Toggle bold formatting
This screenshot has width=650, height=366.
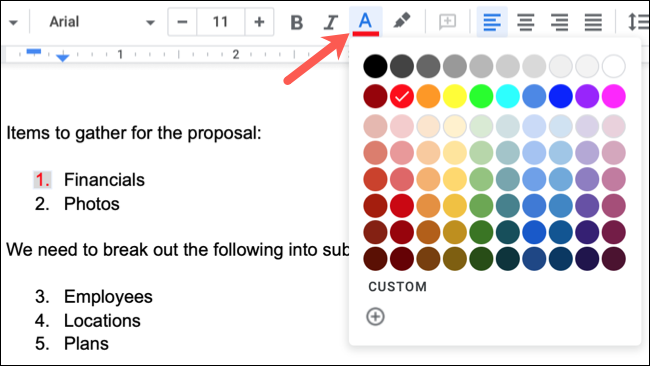point(296,22)
